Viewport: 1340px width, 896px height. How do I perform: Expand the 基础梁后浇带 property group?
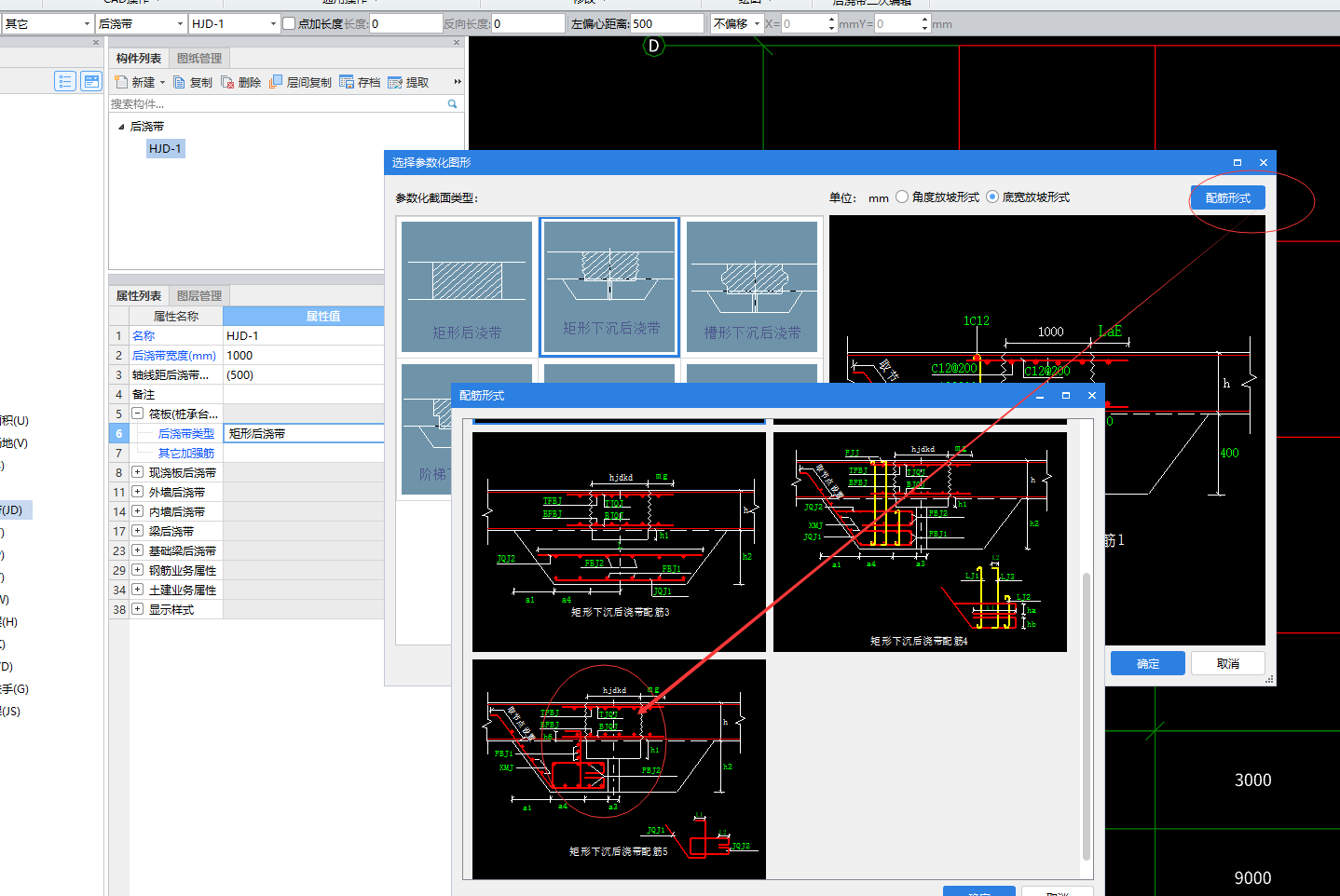click(x=137, y=550)
